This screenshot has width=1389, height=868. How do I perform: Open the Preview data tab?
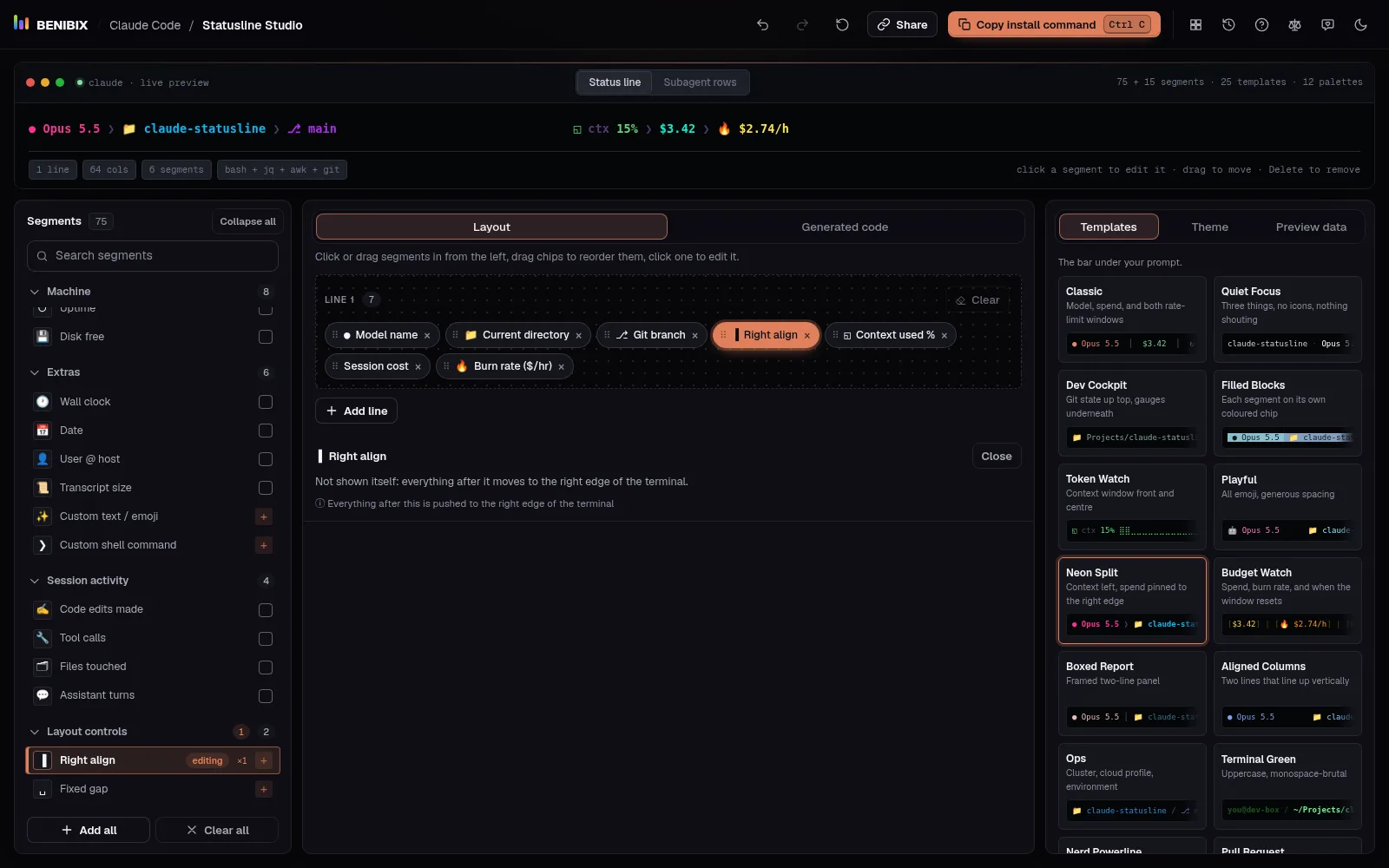[1311, 227]
